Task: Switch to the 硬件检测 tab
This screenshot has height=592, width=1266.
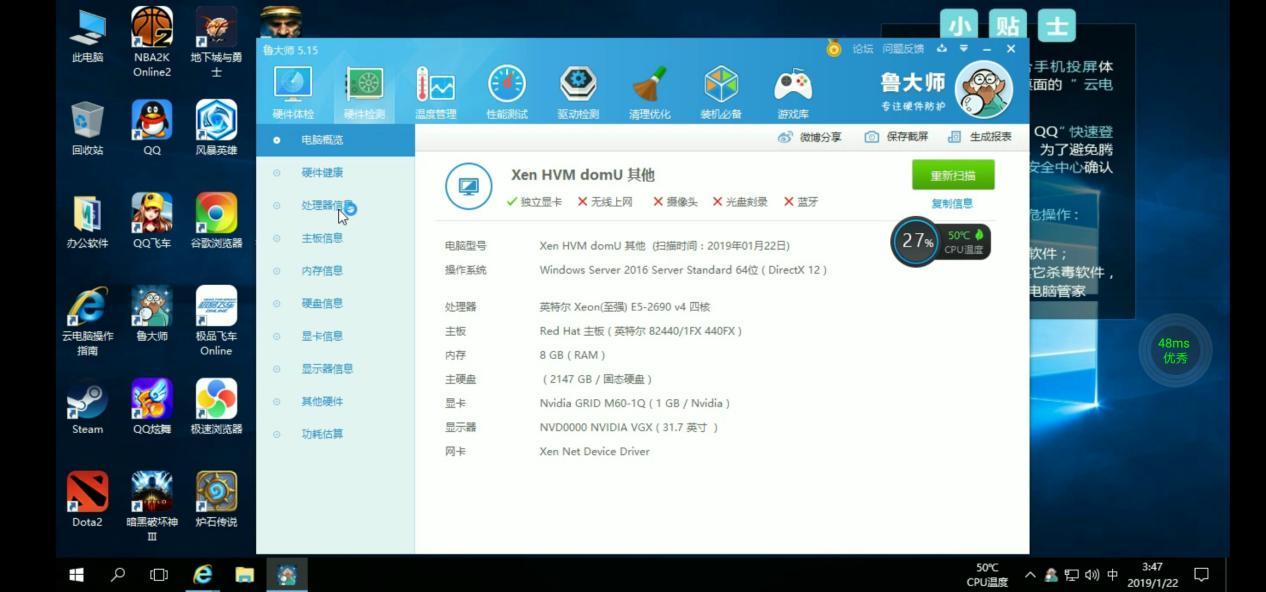Action: [363, 90]
